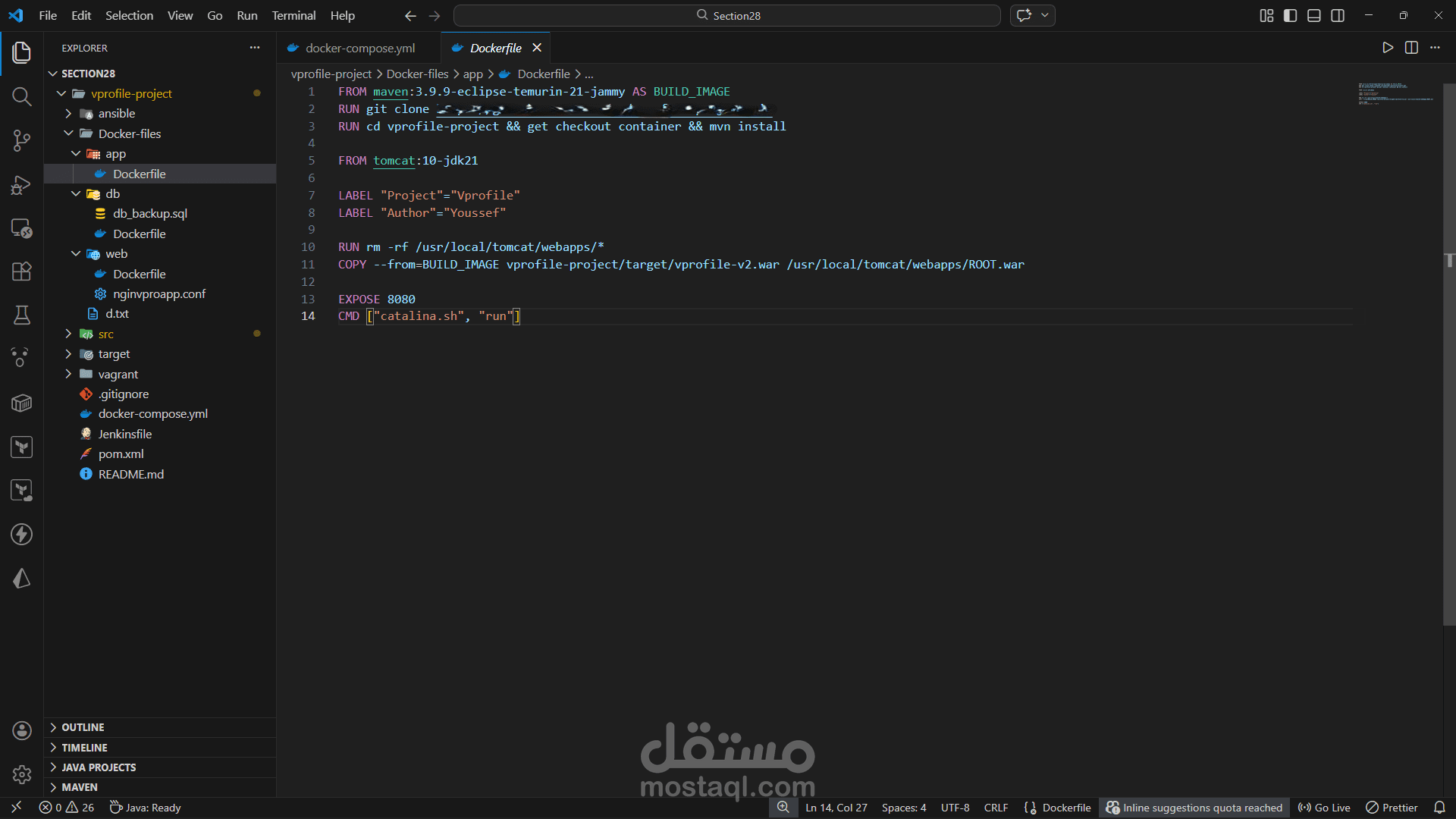
Task: Click the Section28 command center search box
Action: (726, 15)
